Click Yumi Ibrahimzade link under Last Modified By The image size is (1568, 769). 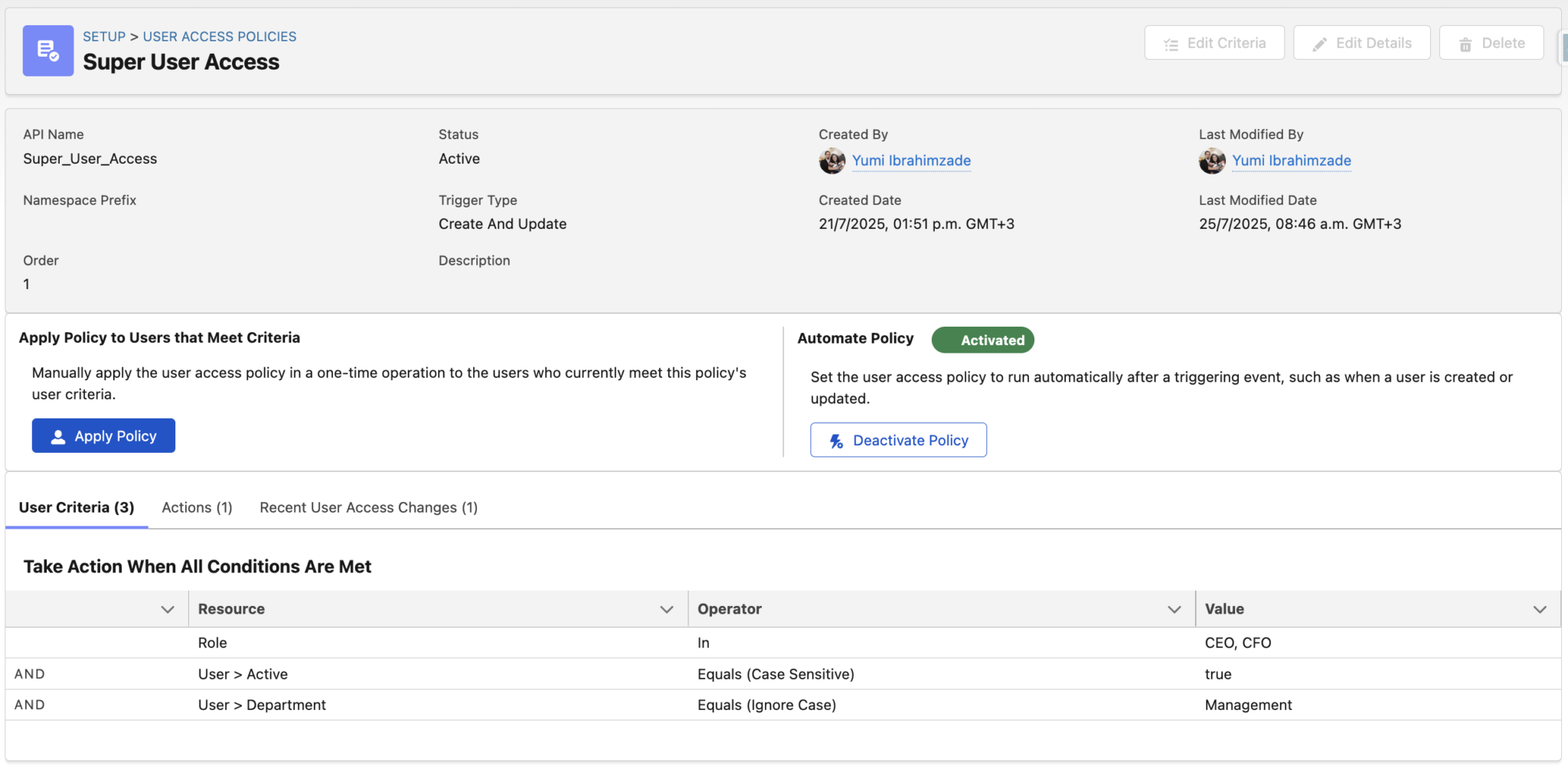(x=1292, y=161)
